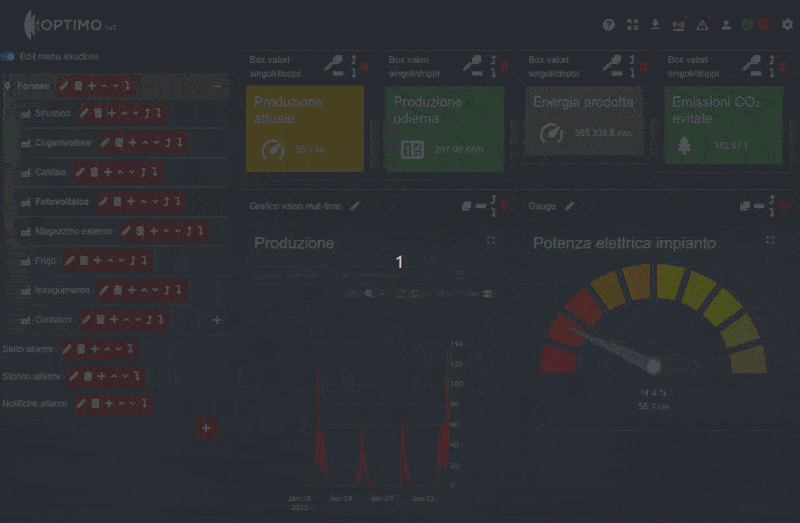Delete the Notifiche allarmi menu item
The width and height of the screenshot is (800, 523).
95,404
